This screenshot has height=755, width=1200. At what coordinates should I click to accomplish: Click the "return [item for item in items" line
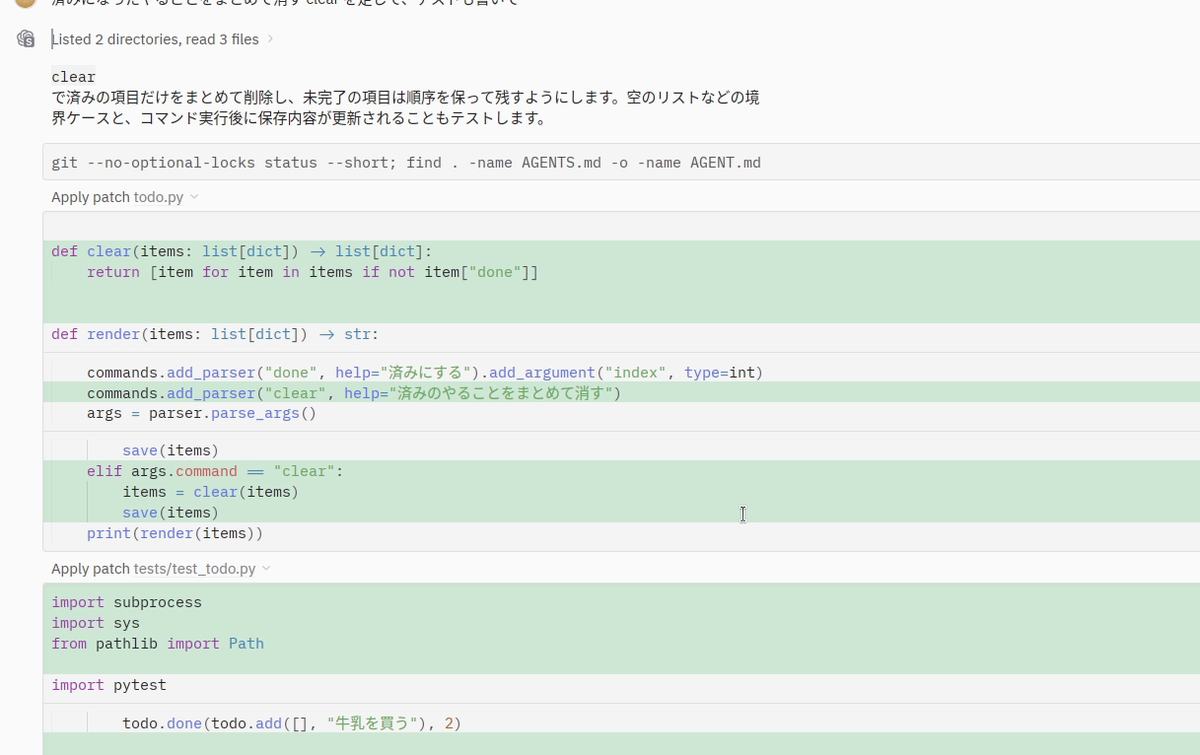312,272
